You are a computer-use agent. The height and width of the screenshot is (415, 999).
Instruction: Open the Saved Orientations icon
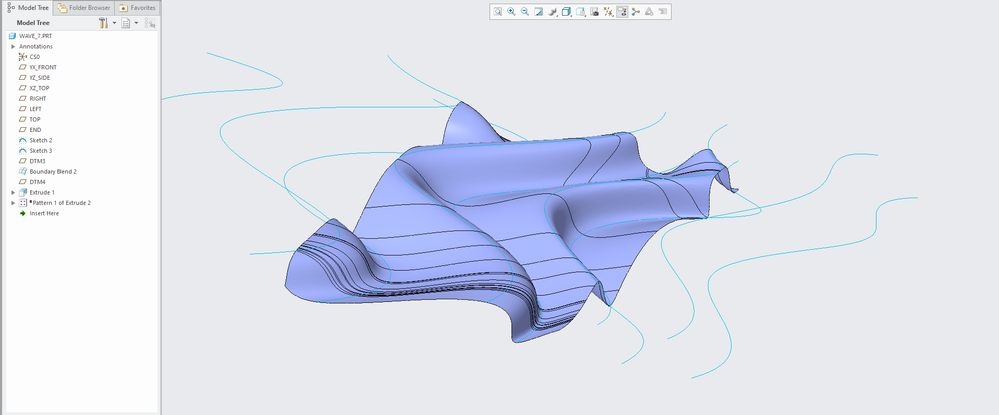click(580, 12)
